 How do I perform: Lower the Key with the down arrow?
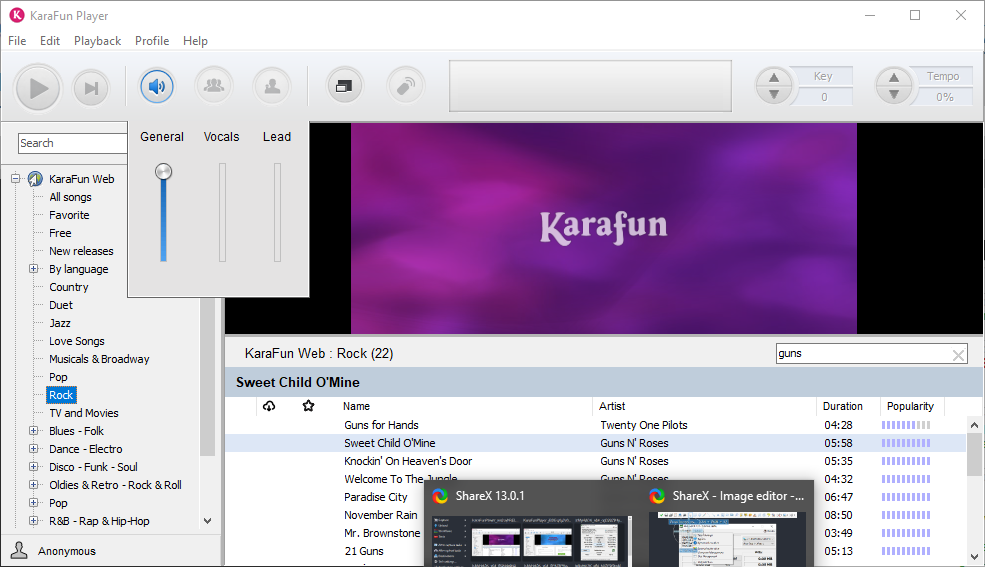pyautogui.click(x=774, y=95)
